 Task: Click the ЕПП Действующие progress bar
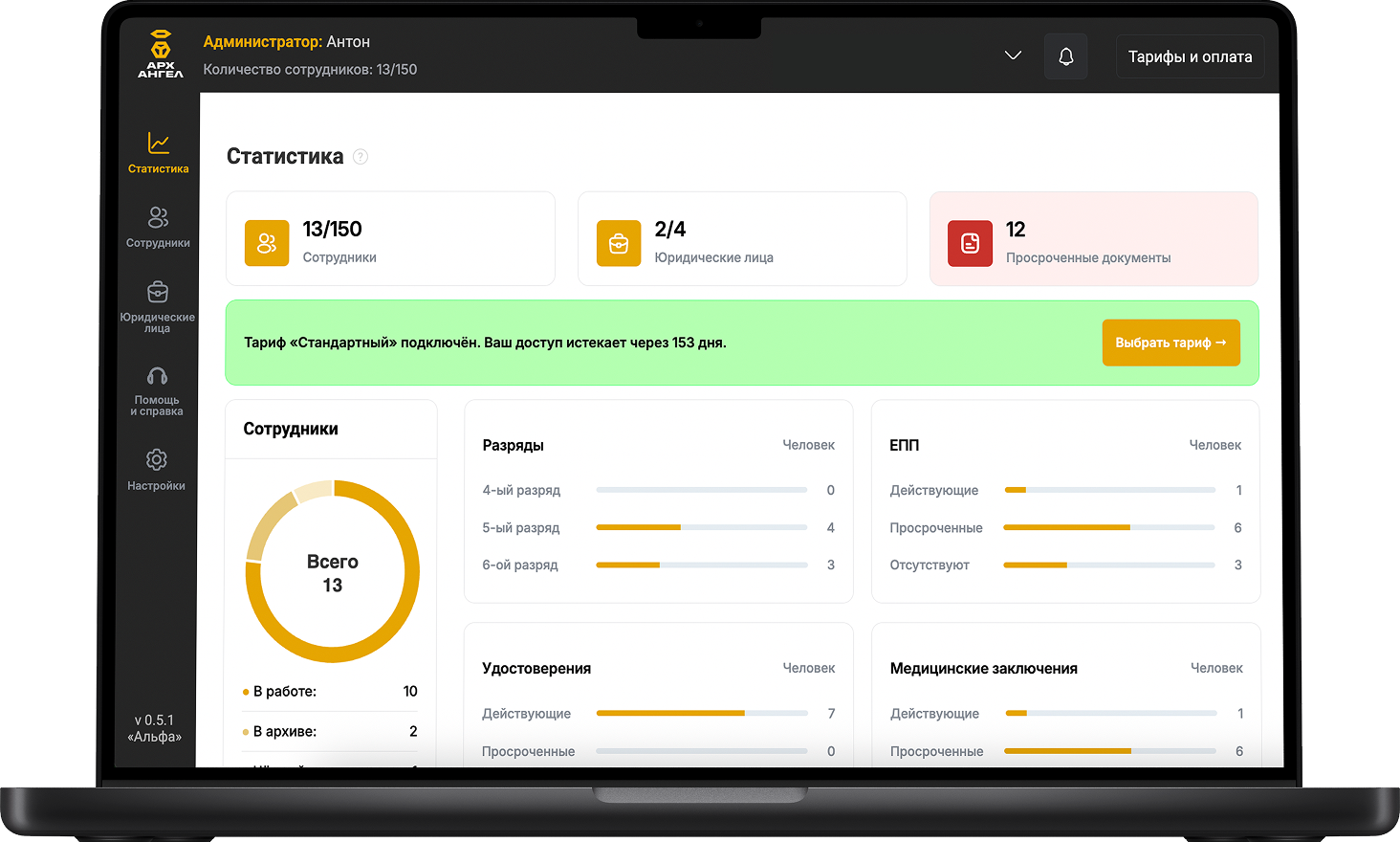pos(1109,490)
